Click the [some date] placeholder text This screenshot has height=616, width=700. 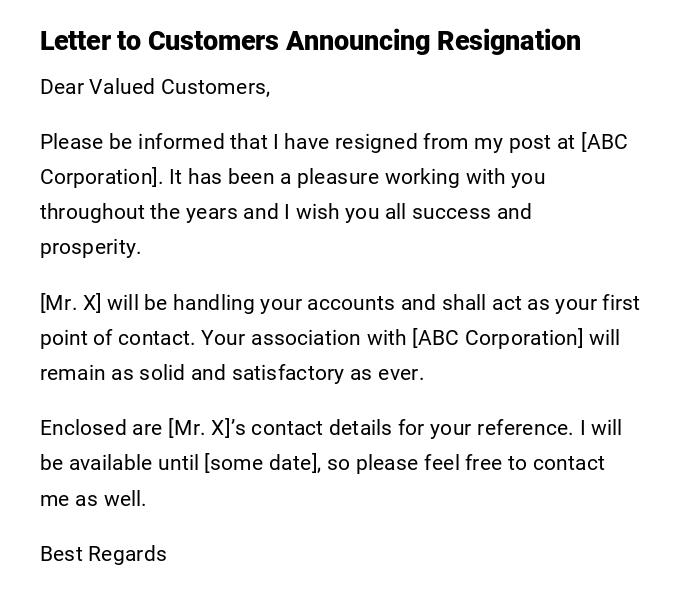262,463
